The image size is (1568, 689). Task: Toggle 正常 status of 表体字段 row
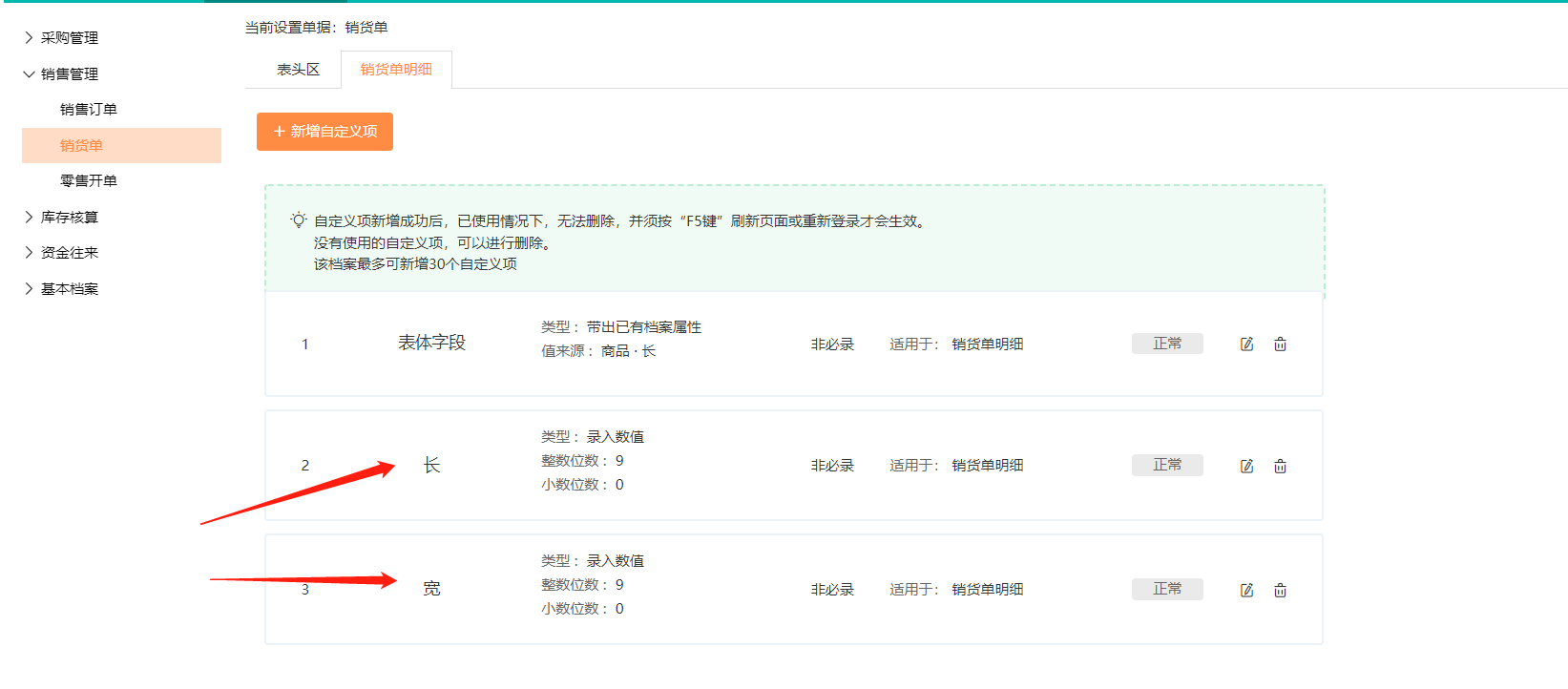[x=1166, y=344]
